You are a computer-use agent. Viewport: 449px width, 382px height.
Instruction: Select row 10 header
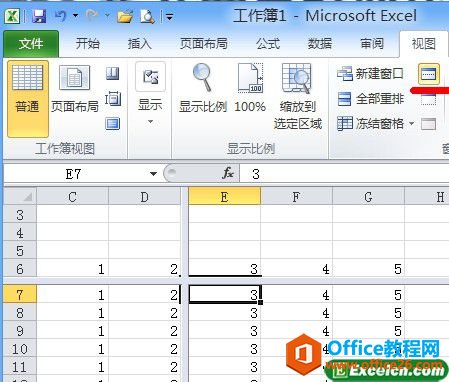pos(20,349)
